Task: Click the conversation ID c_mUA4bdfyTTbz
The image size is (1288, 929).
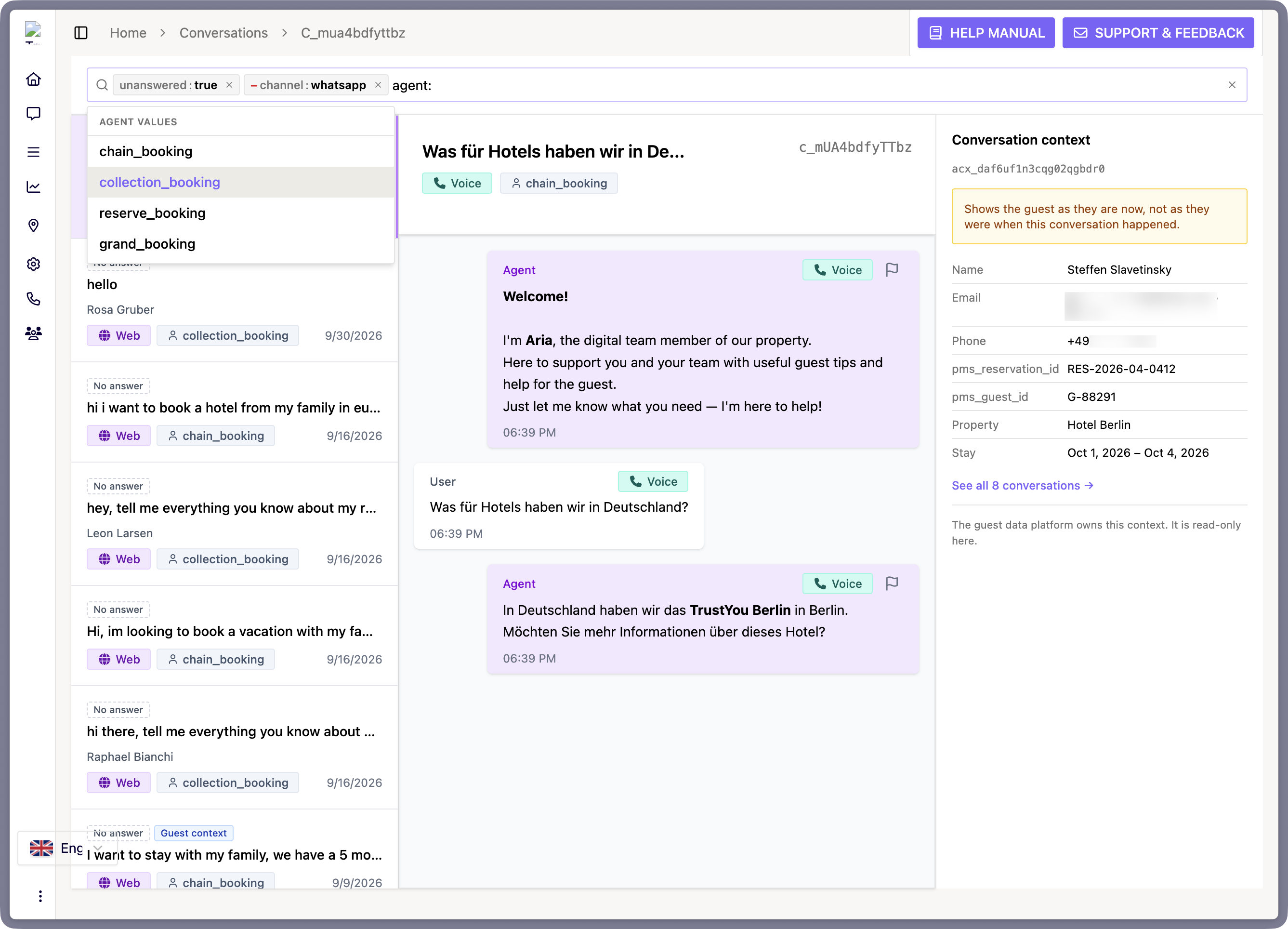Action: click(x=854, y=147)
